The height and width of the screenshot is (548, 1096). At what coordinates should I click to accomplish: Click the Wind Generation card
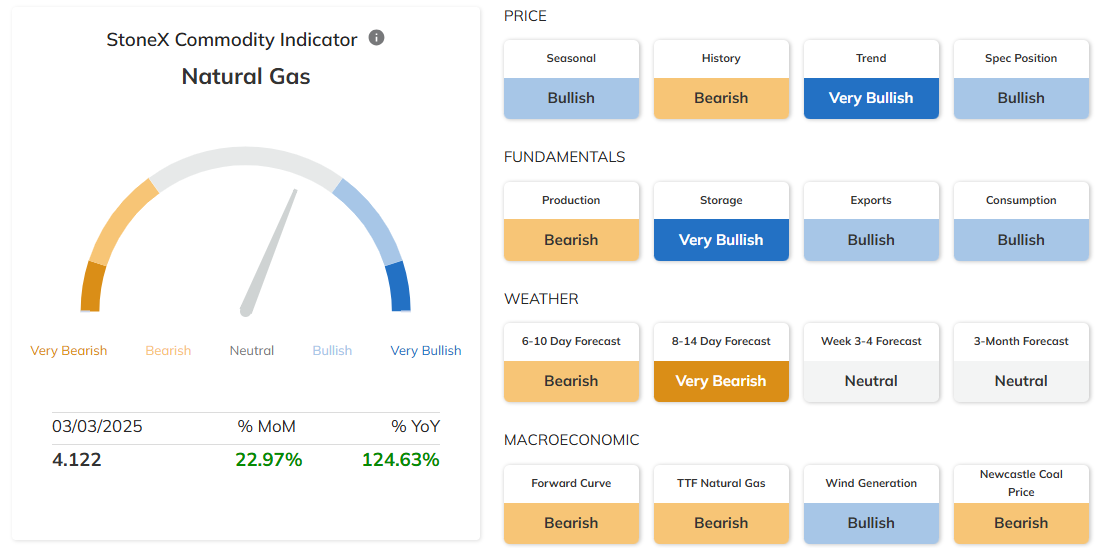871,504
